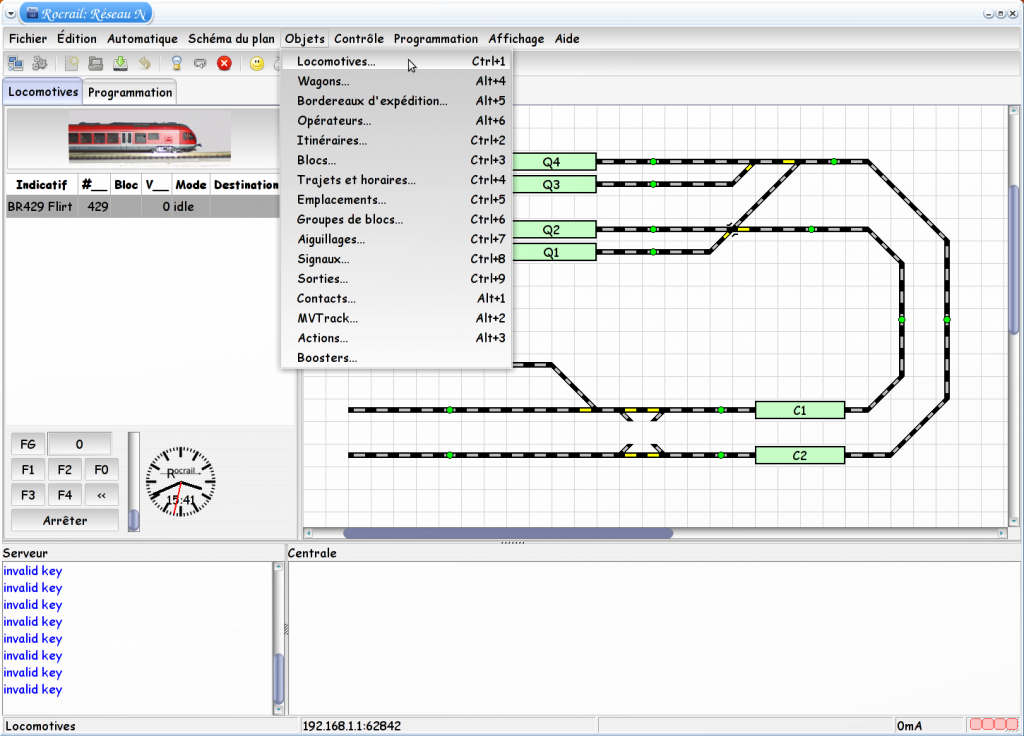The image size is (1024, 736).
Task: Open the Affichage menu
Action: pyautogui.click(x=516, y=39)
